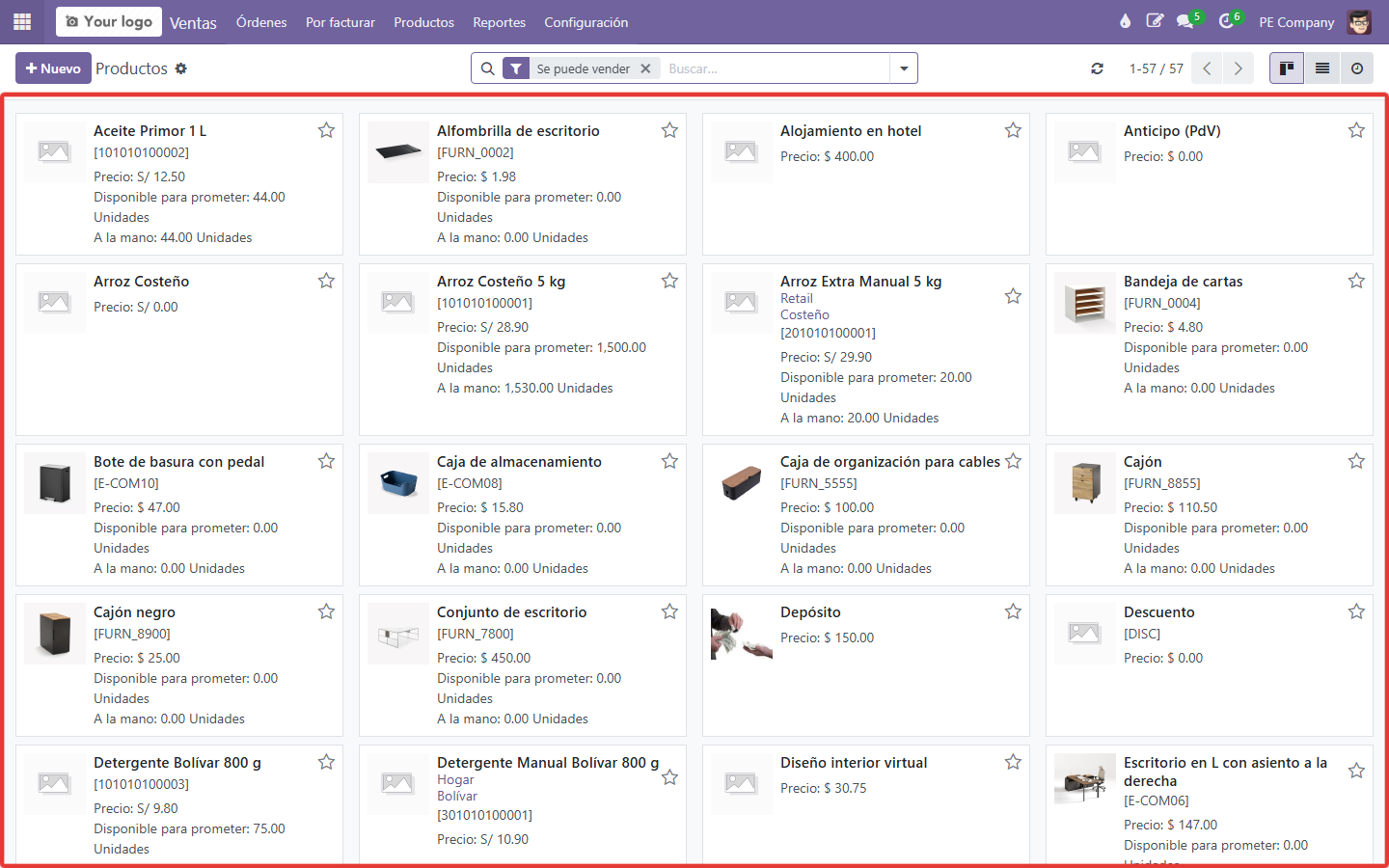This screenshot has height=868, width=1389.
Task: Switch to activity view
Action: point(1357,68)
